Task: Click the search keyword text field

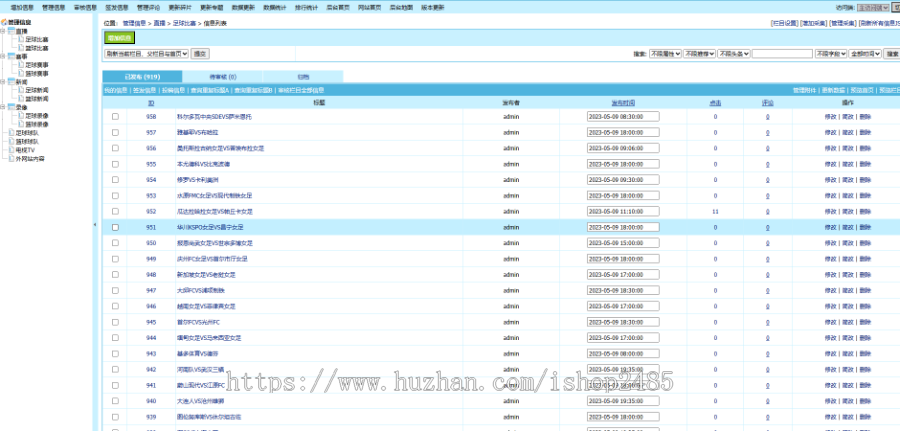Action: point(782,53)
